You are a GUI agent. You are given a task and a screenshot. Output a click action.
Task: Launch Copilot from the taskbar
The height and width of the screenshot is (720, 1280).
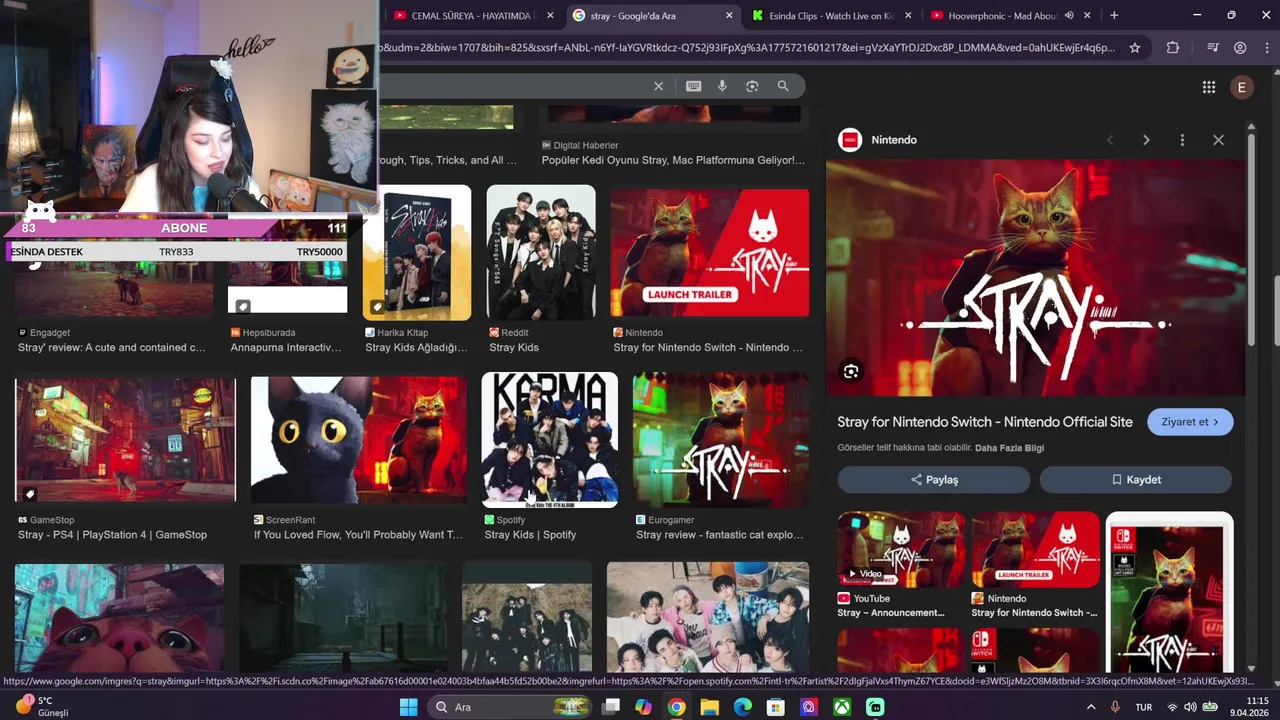point(643,707)
